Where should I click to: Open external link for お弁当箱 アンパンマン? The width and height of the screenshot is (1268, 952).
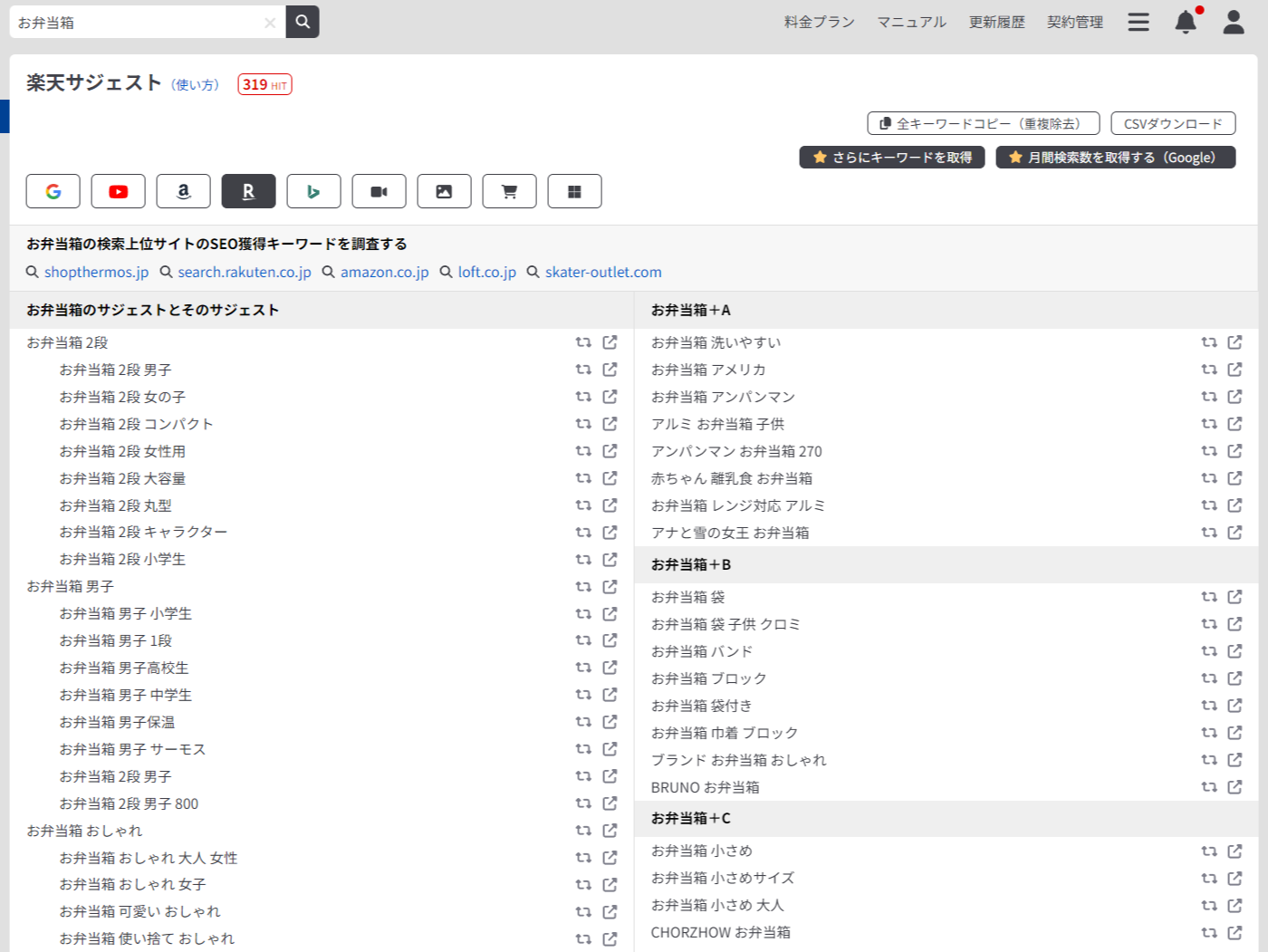1234,397
